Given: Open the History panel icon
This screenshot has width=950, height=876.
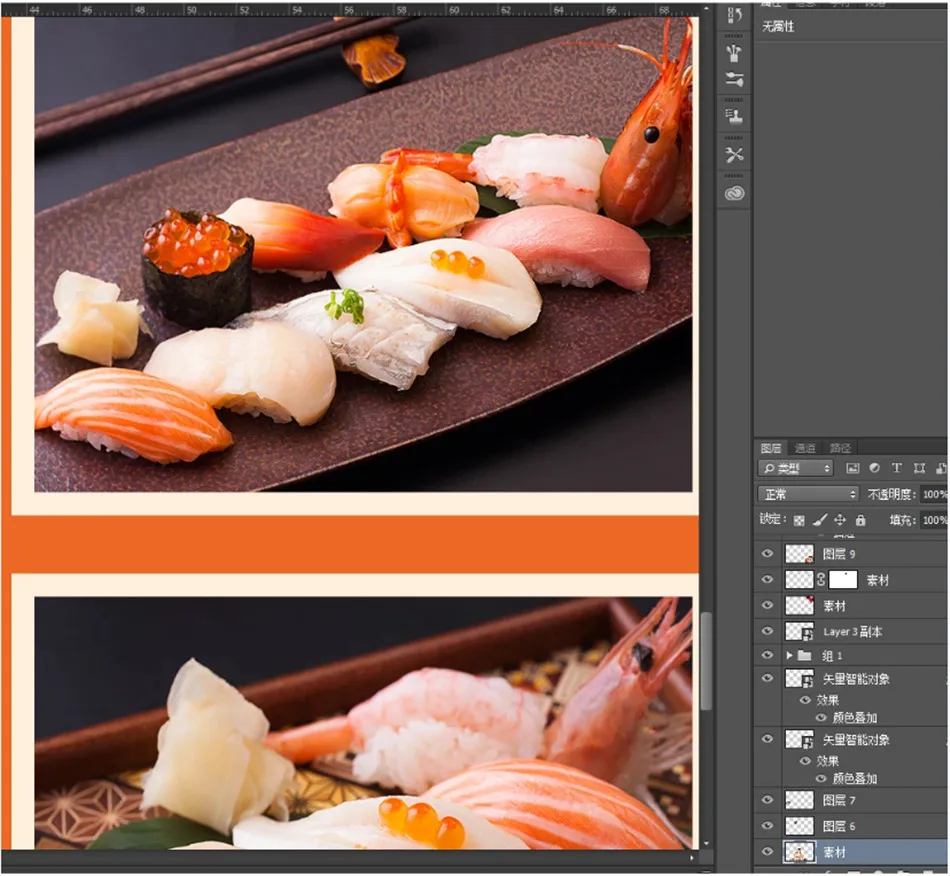Looking at the screenshot, I should (x=734, y=15).
